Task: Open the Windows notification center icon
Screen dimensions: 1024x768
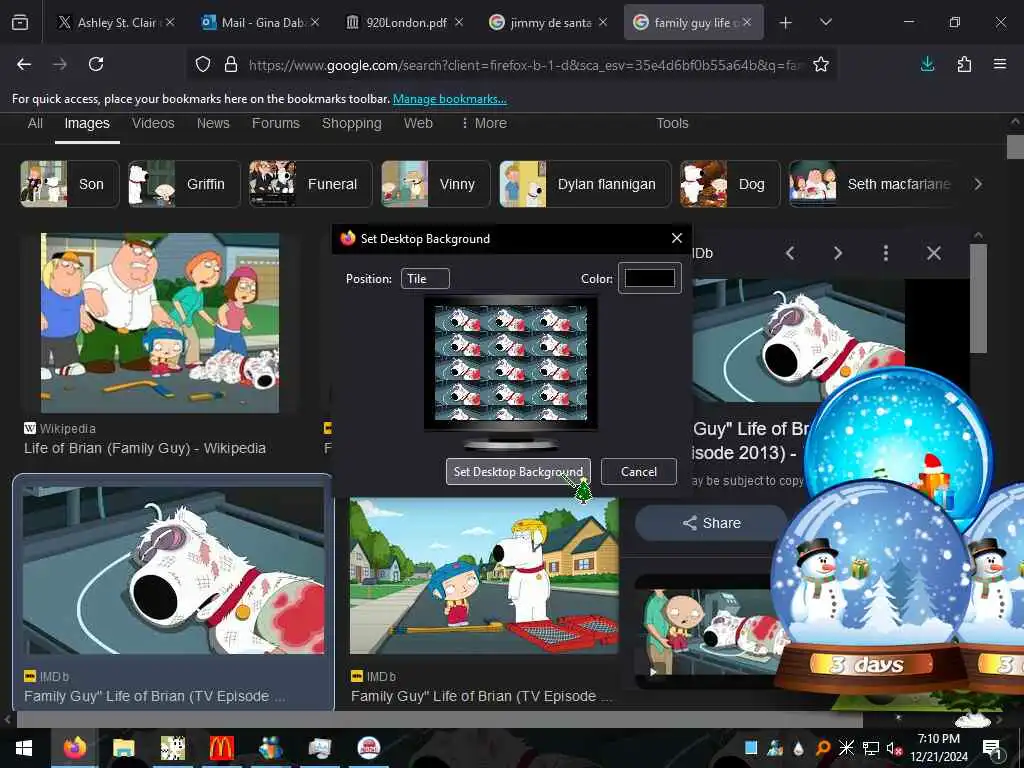Action: (x=993, y=748)
